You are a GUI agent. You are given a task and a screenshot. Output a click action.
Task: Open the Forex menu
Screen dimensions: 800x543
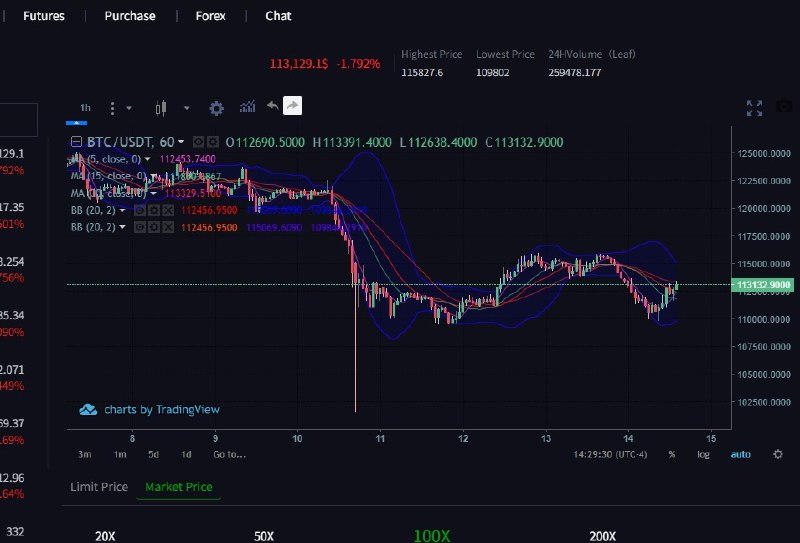click(x=210, y=16)
